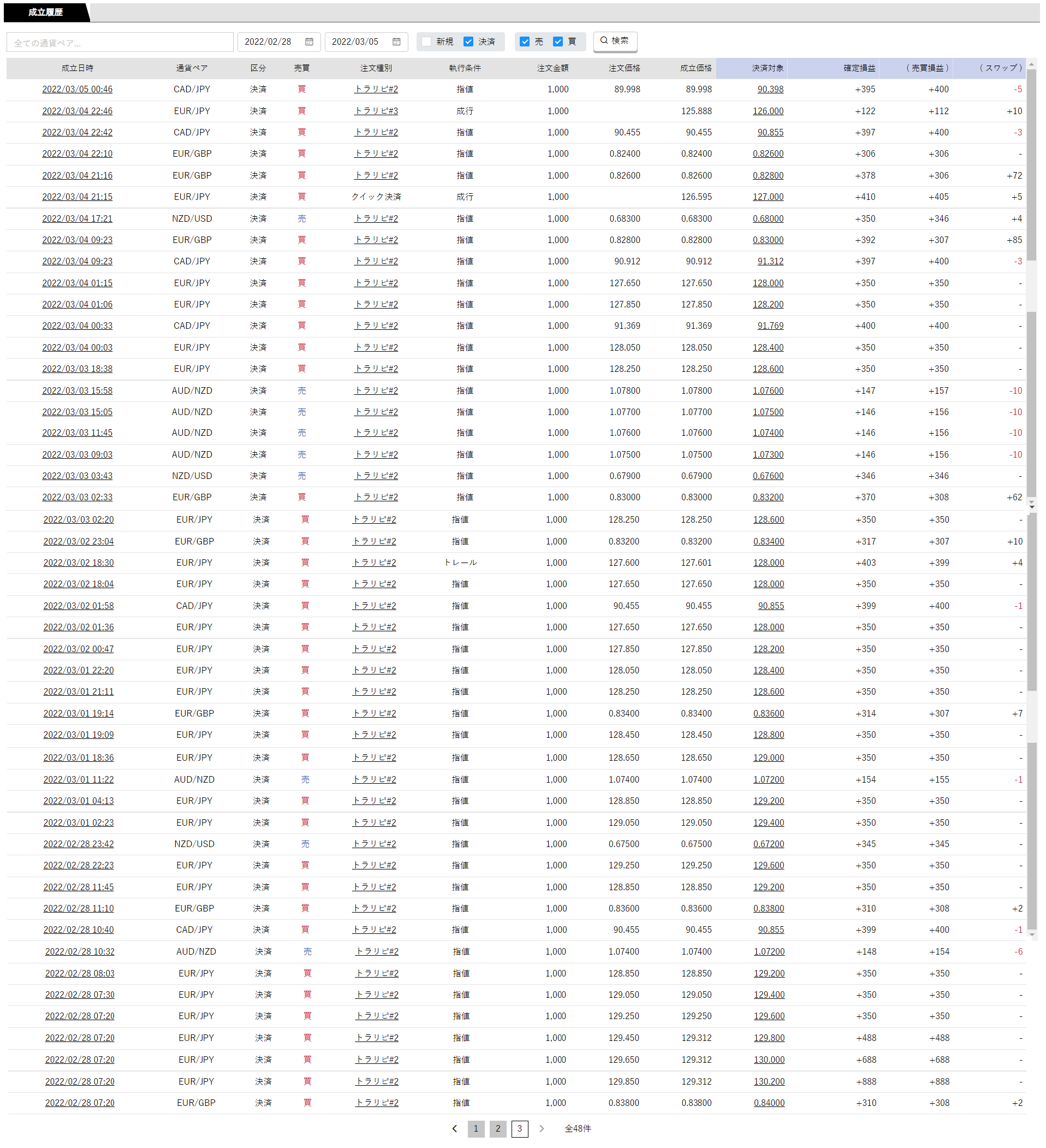The image size is (1046, 1148).
Task: Select the 成立履歴 tab
Action: click(x=45, y=12)
